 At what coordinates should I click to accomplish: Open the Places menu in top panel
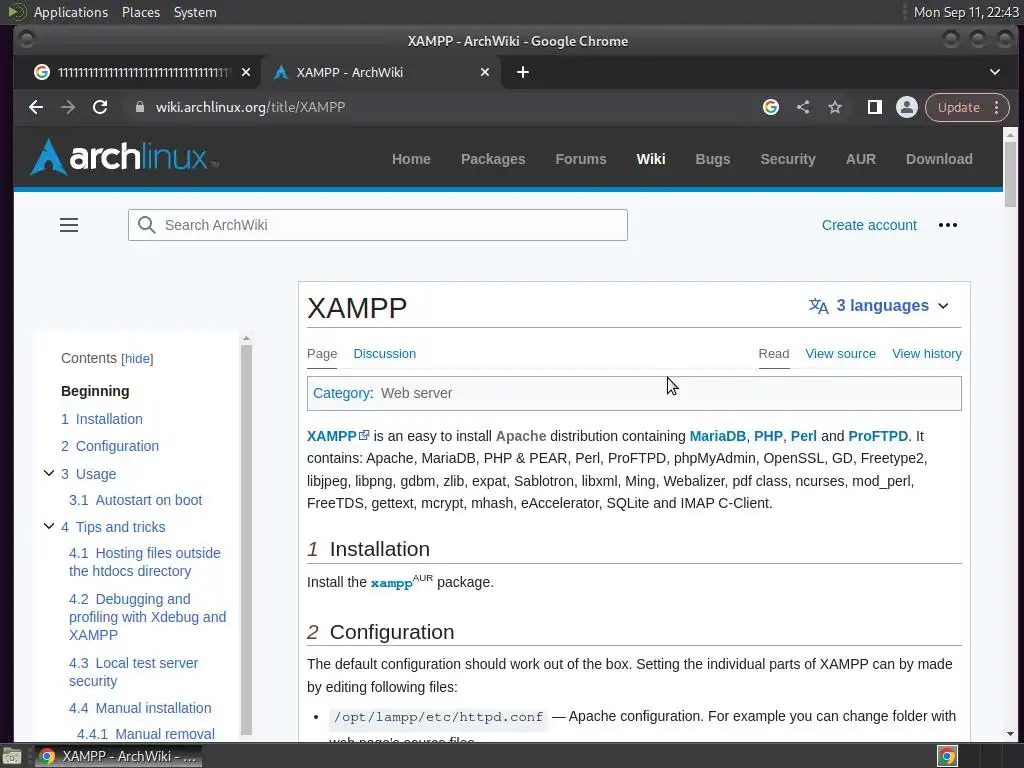pyautogui.click(x=141, y=12)
